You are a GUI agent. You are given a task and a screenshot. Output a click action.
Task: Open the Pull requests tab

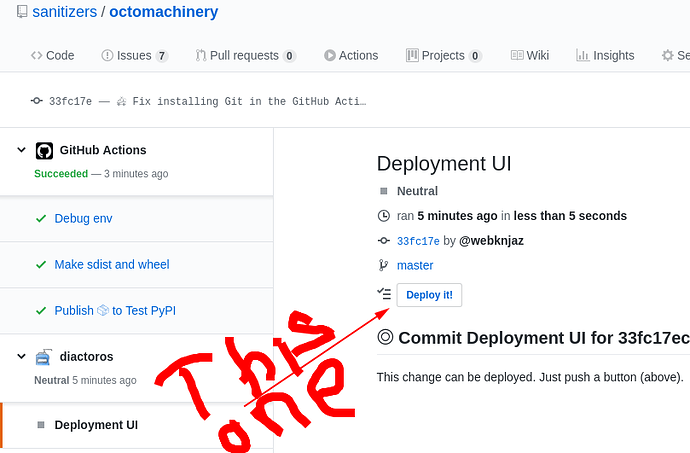tap(245, 55)
